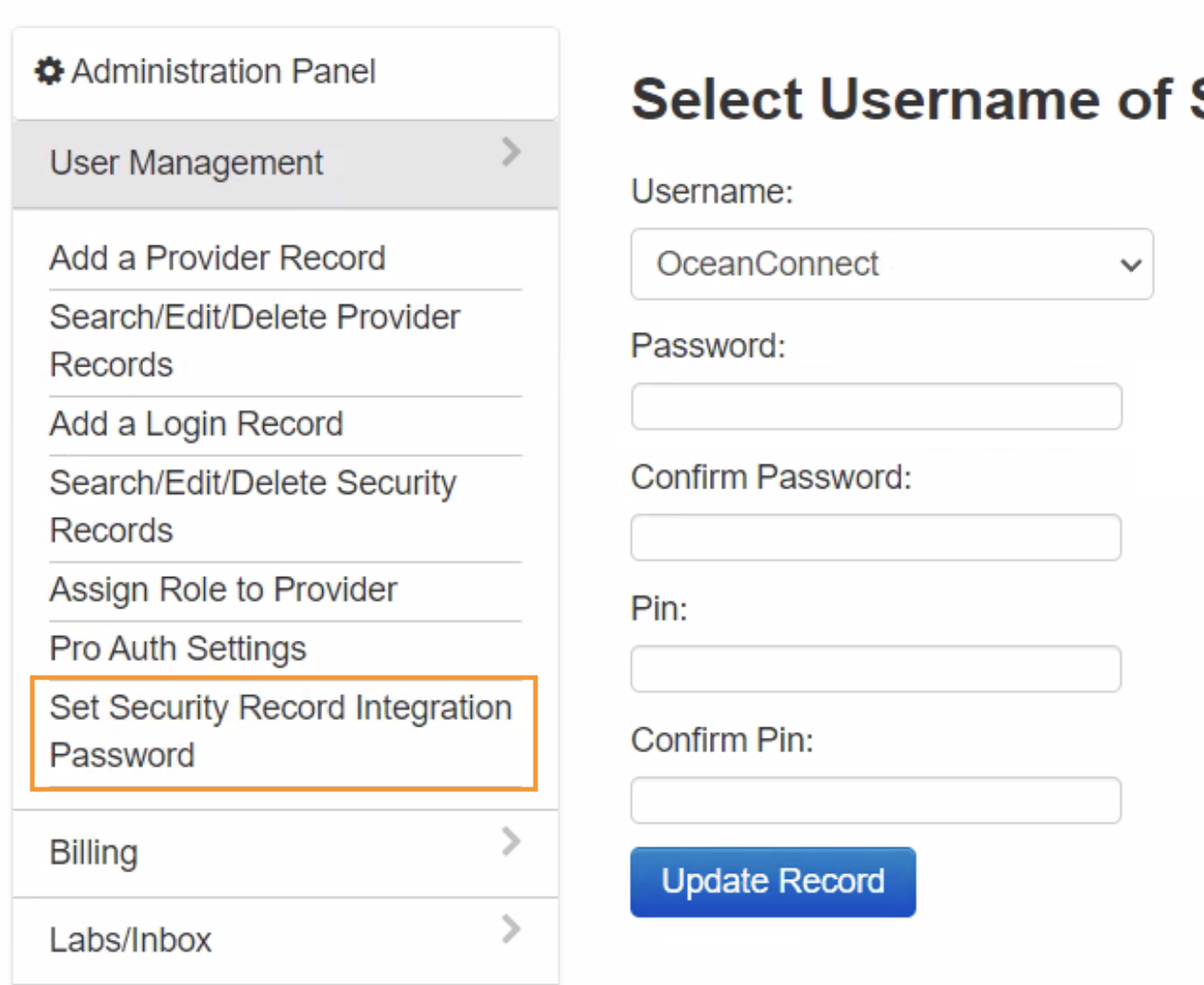Expand the Billing section chevron
Screen dimensions: 1204x985
click(511, 841)
